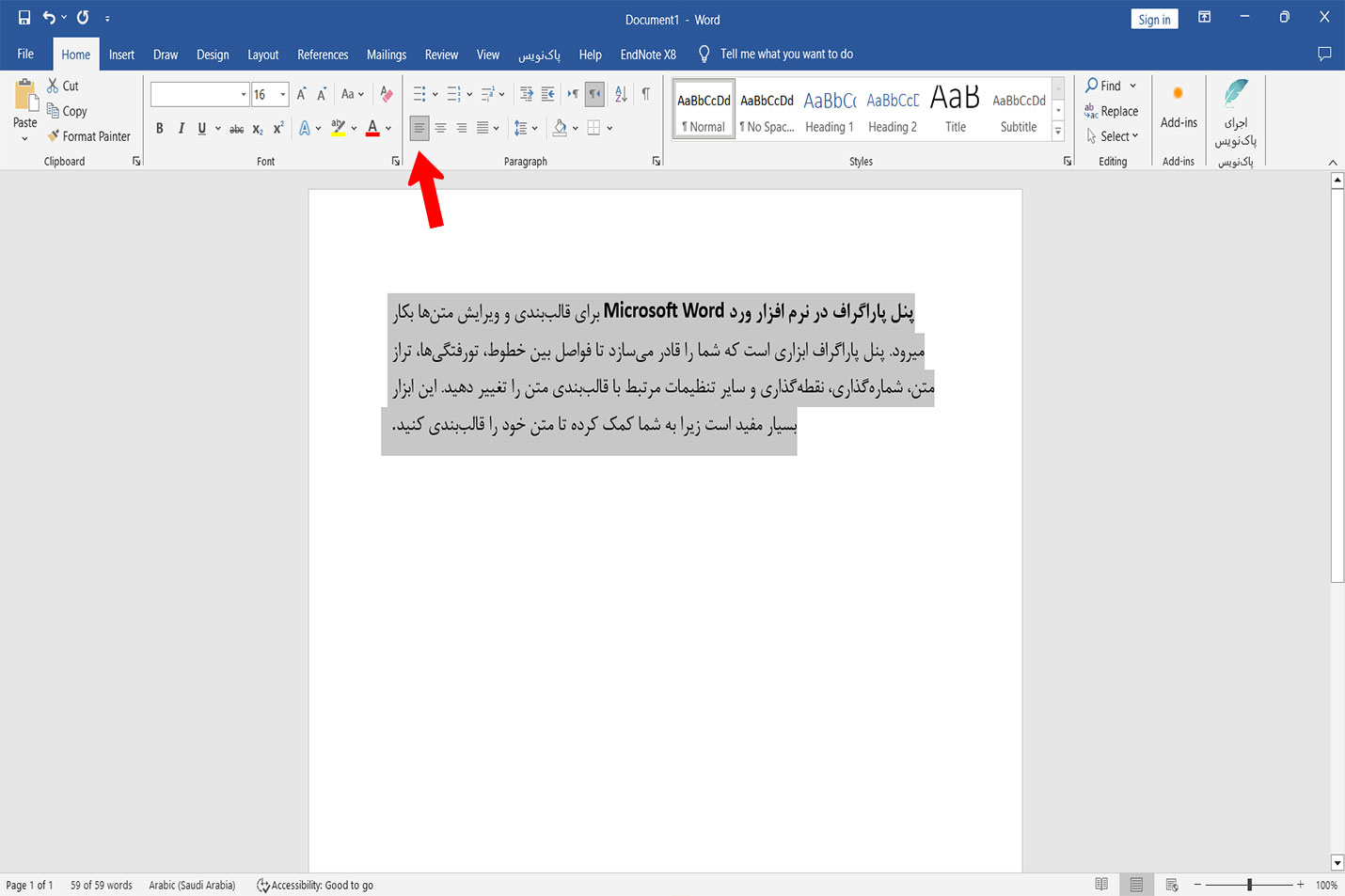The image size is (1345, 896).
Task: Open the font size dropdown
Action: click(283, 94)
